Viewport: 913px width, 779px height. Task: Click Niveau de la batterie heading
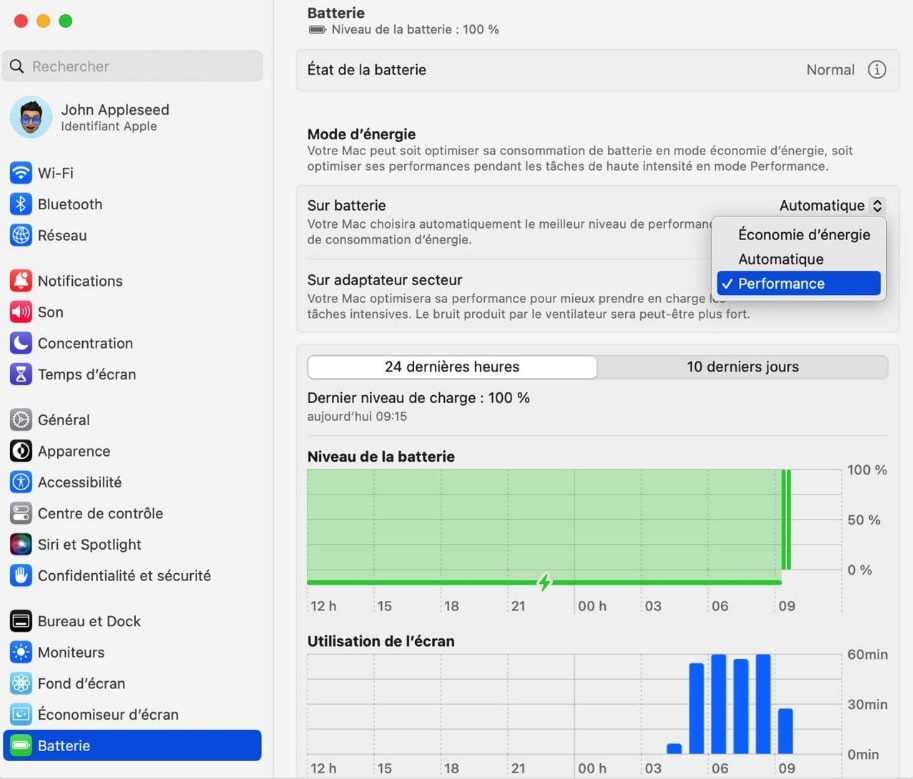[x=381, y=456]
